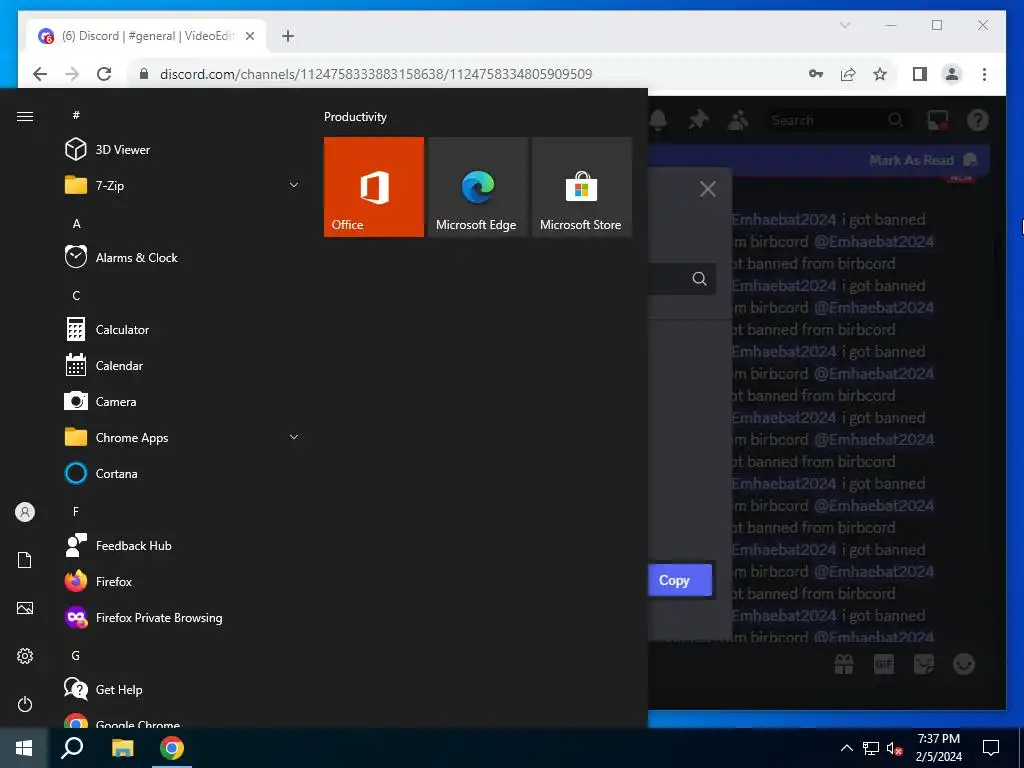Image resolution: width=1024 pixels, height=768 pixels.
Task: Click the 'G' letter group header
Action: pyautogui.click(x=76, y=656)
